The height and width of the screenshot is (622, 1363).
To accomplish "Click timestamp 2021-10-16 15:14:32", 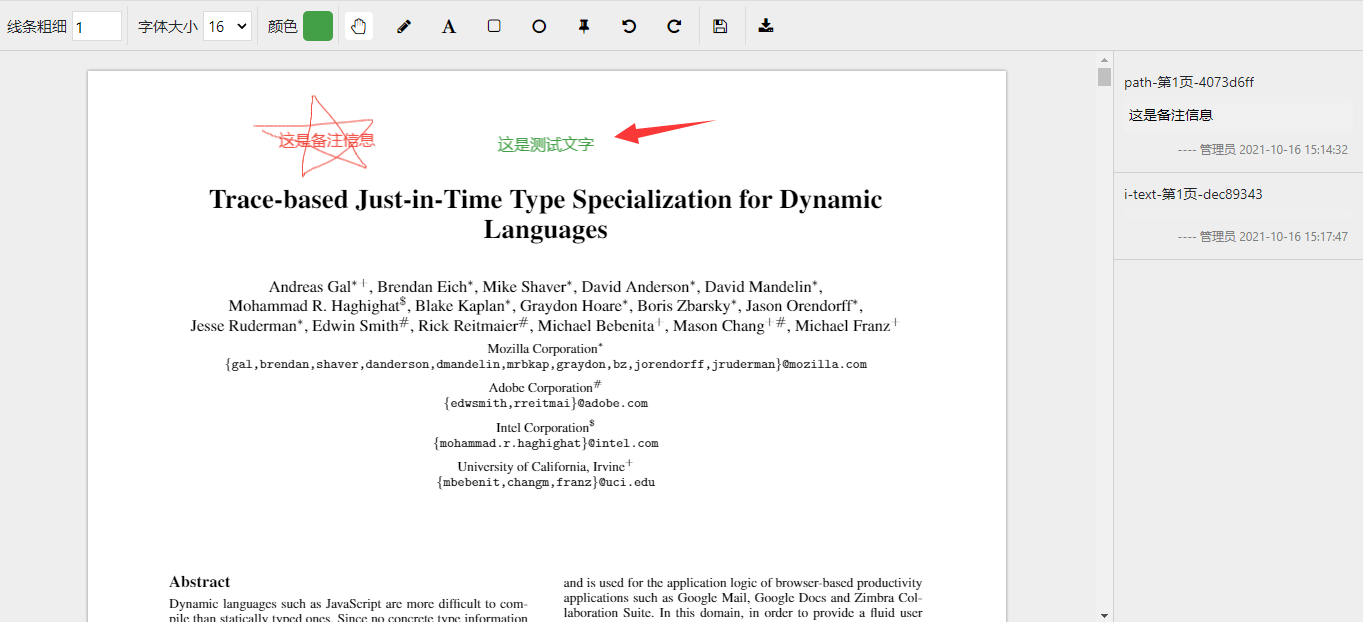I will pos(1293,150).
